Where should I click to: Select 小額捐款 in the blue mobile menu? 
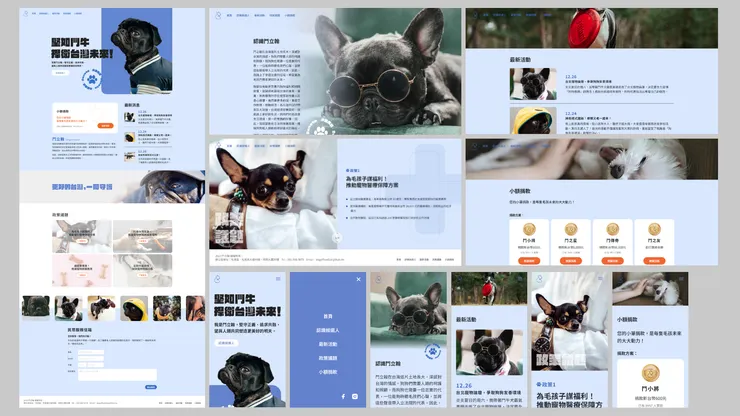[328, 372]
